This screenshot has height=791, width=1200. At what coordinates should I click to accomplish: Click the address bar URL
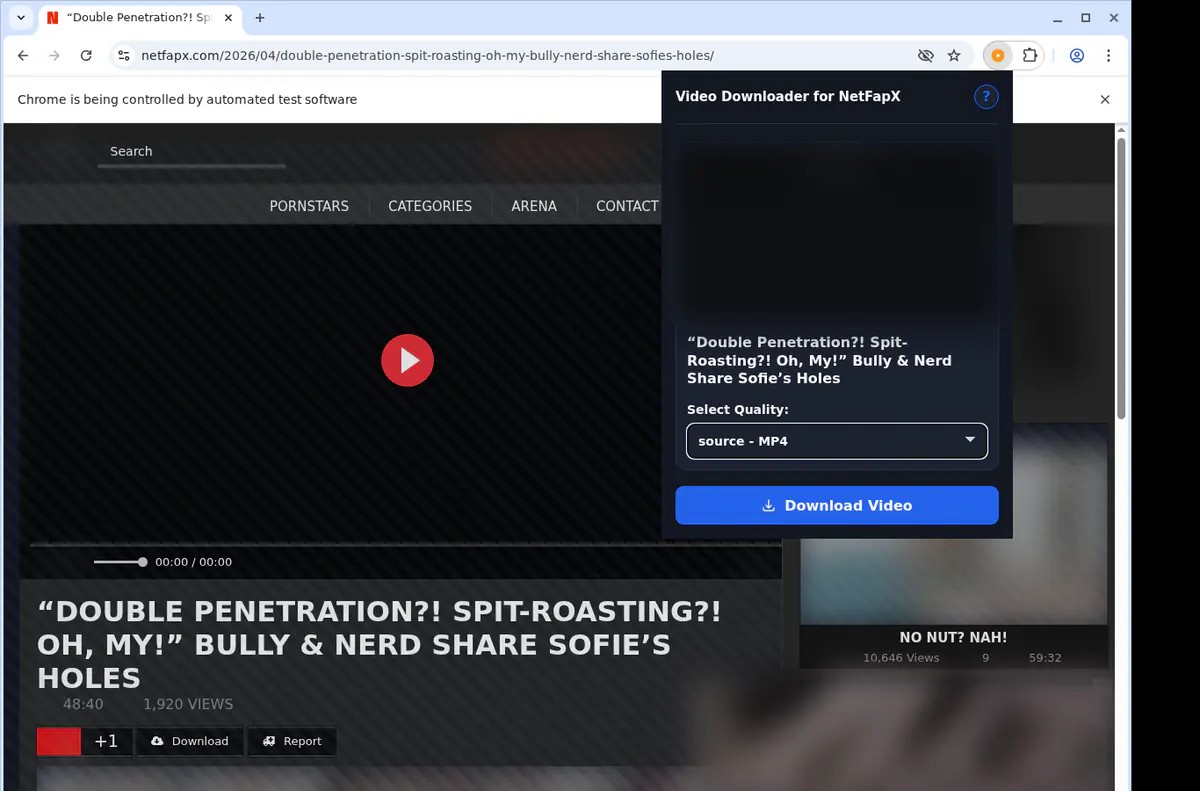point(427,56)
